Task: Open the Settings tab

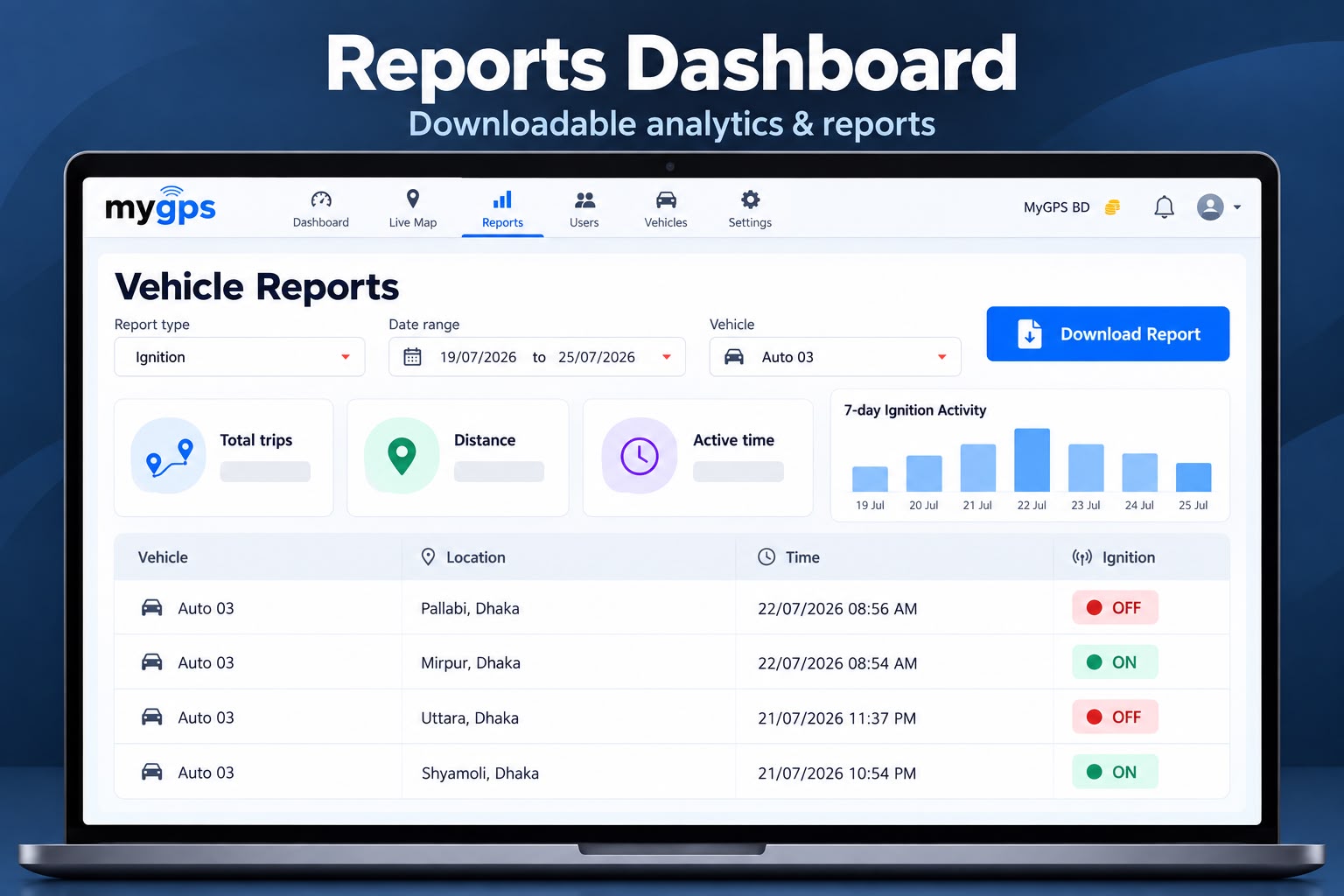Action: pyautogui.click(x=751, y=209)
